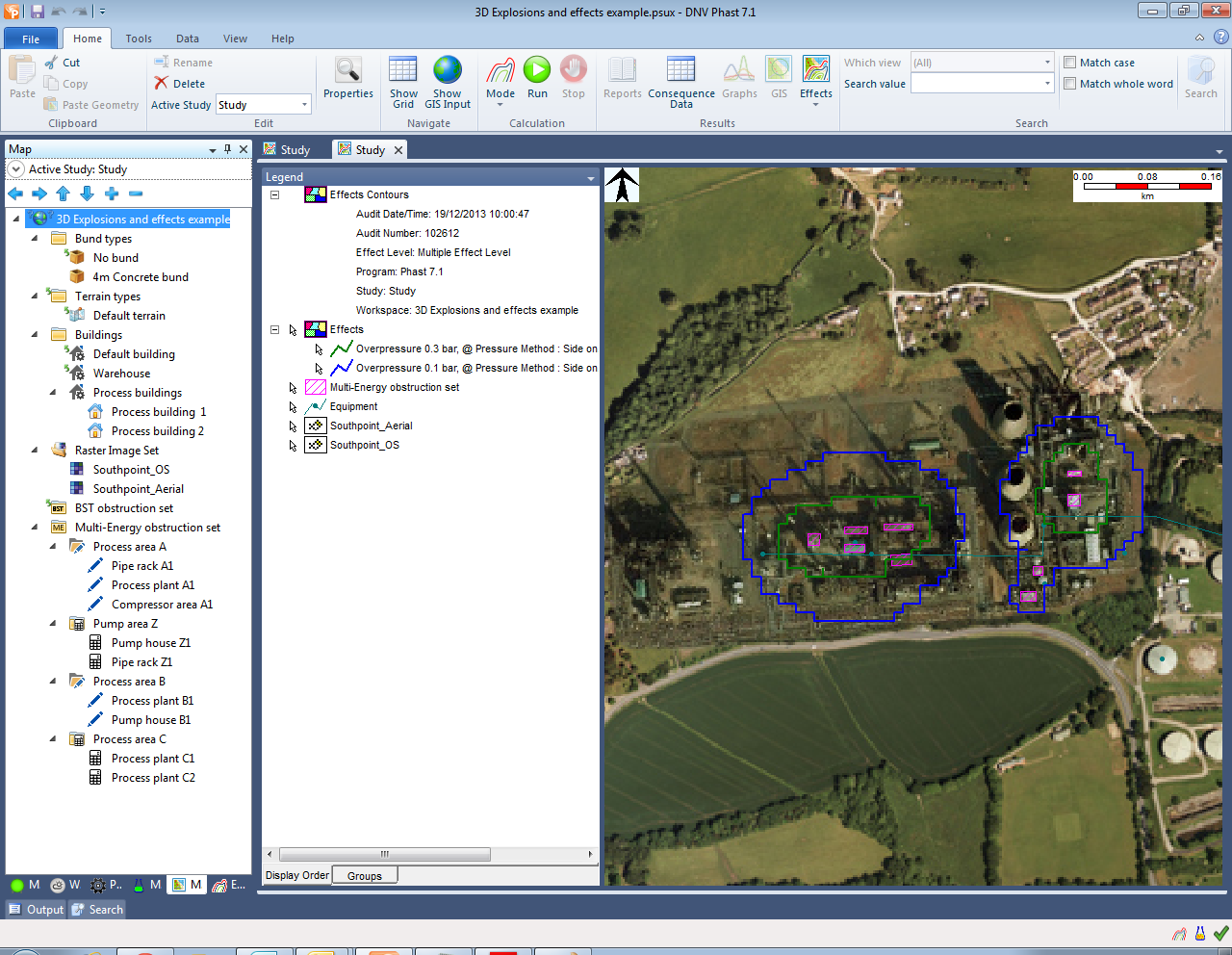Click the magenta Multi-Energy obstruction swatch
Viewport: 1232px width, 955px height.
coord(316,387)
